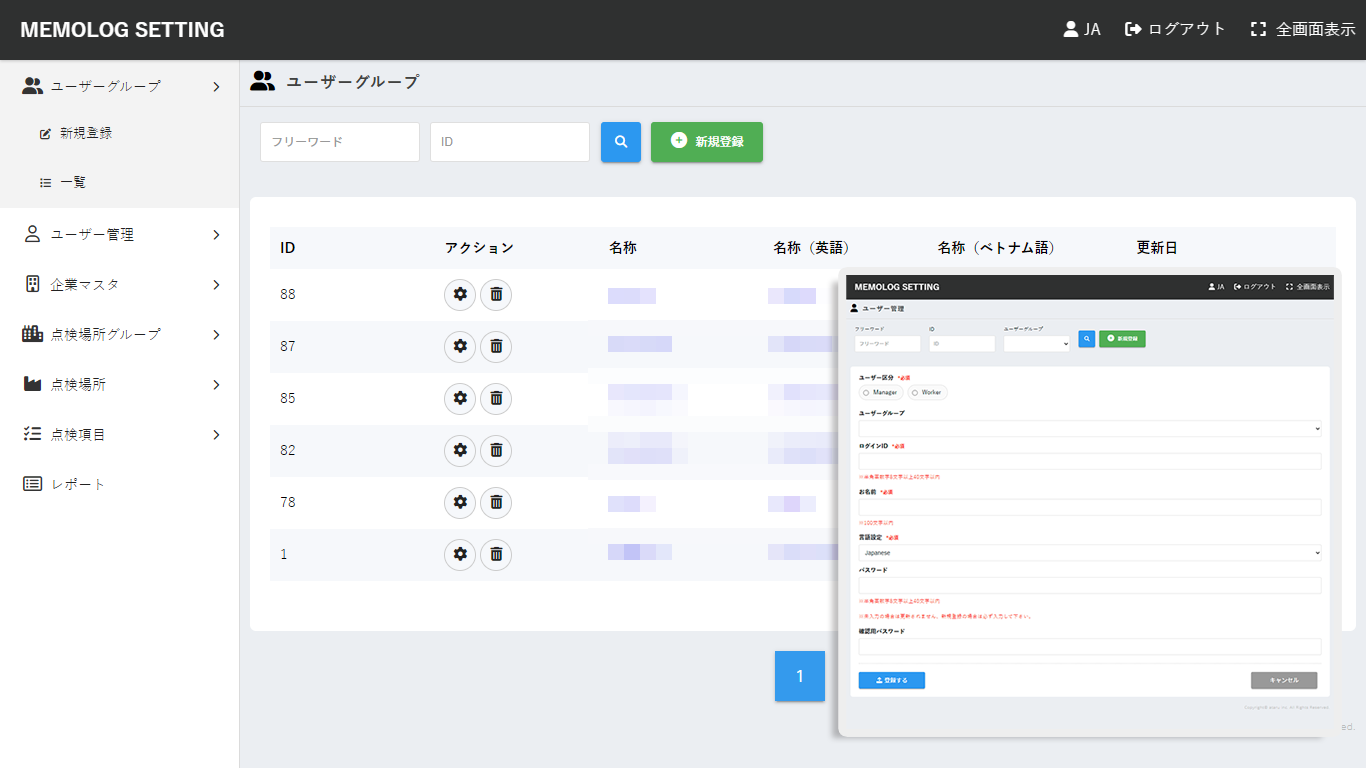1366x768 pixels.
Task: Go to page 1 in pagination
Action: (800, 676)
